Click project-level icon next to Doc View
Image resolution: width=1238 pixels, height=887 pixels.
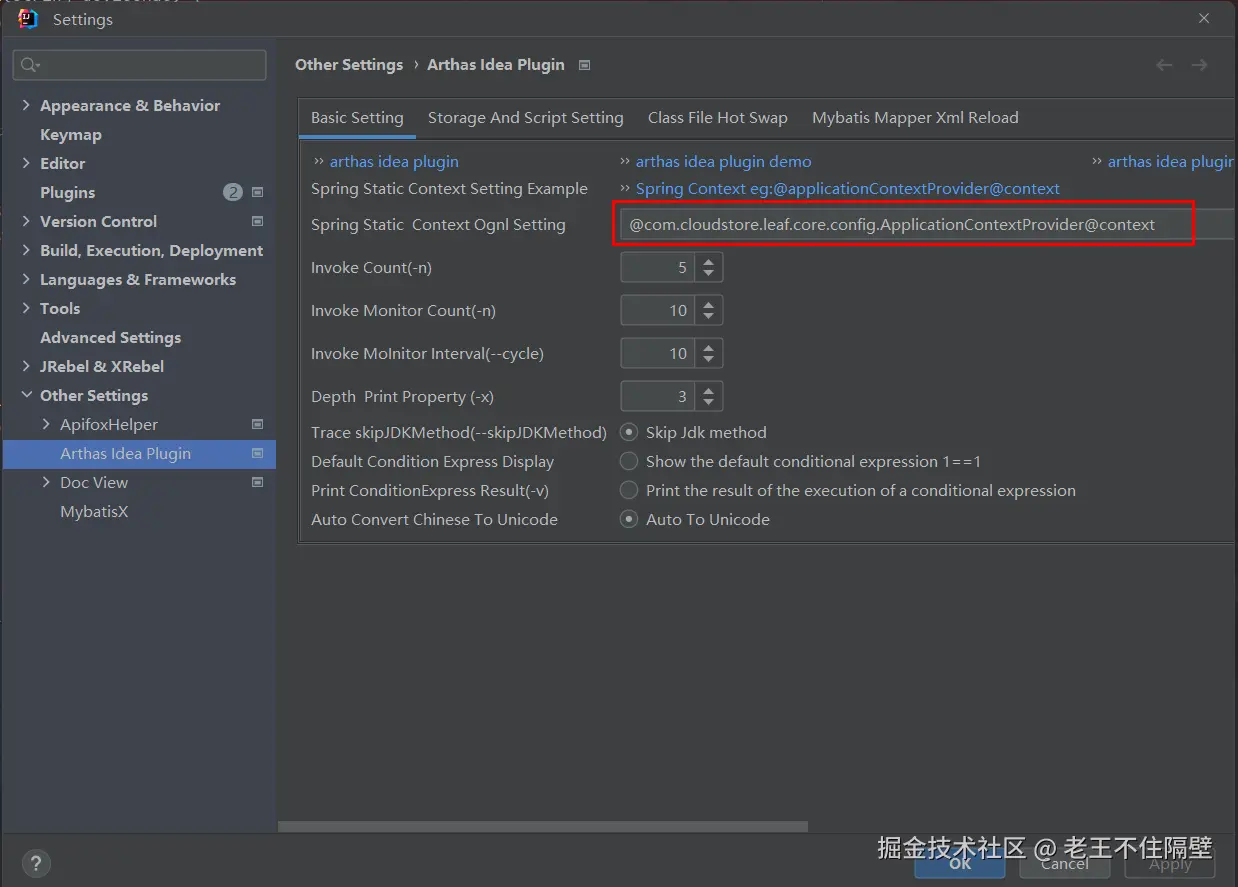(257, 482)
